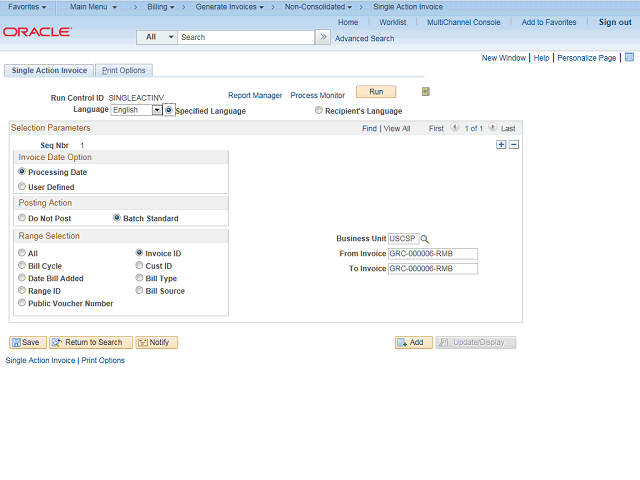Viewport: 640px width, 480px height.
Task: Click the Business Unit field
Action: (x=403, y=238)
